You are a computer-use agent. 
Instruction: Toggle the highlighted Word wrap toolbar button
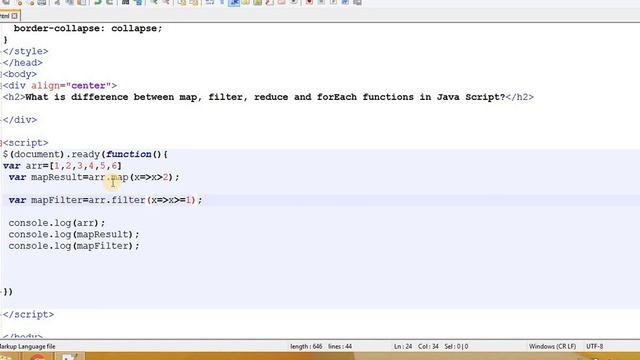pyautogui.click(x=234, y=2)
